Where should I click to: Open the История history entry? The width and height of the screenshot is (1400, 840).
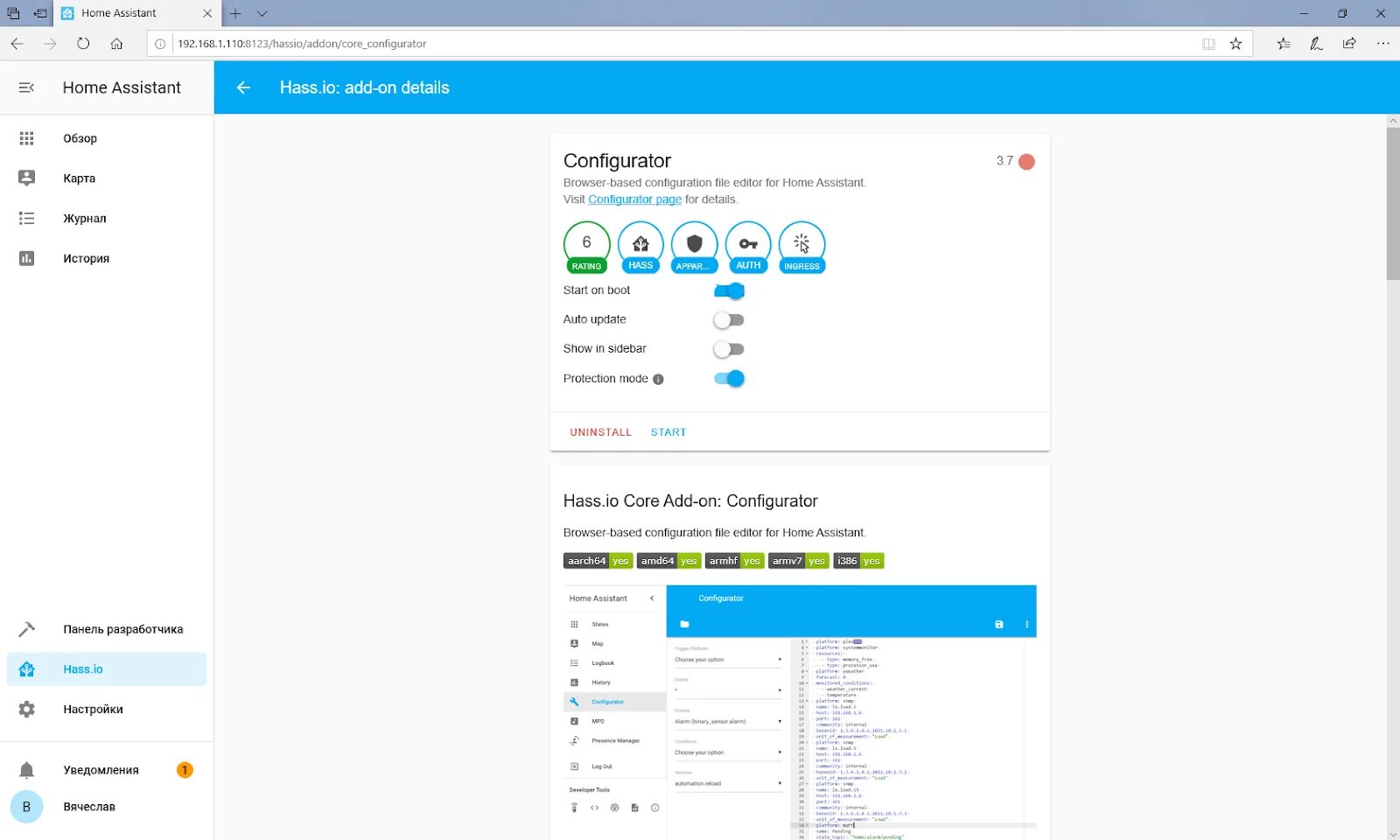(x=107, y=259)
